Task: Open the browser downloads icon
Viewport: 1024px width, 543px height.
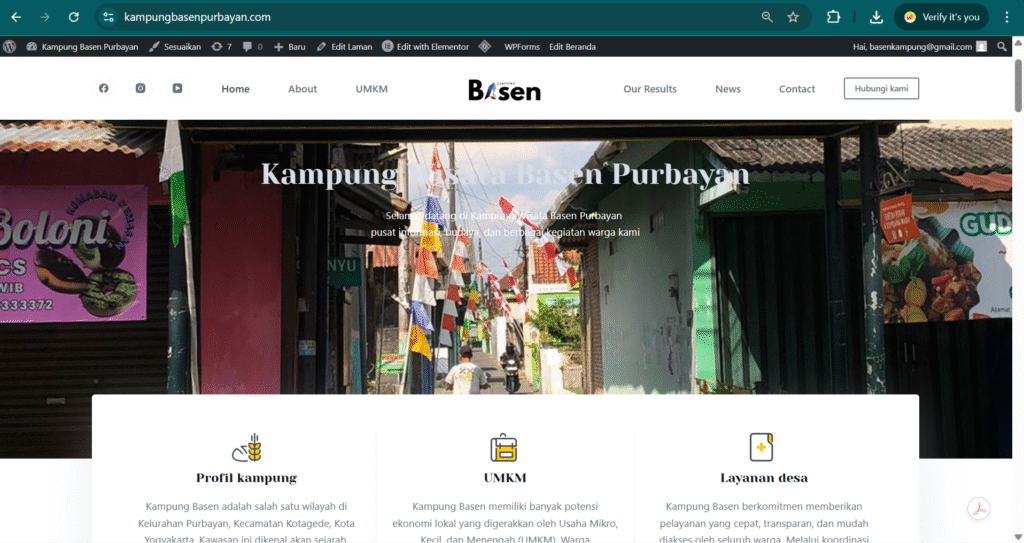Action: [x=876, y=17]
